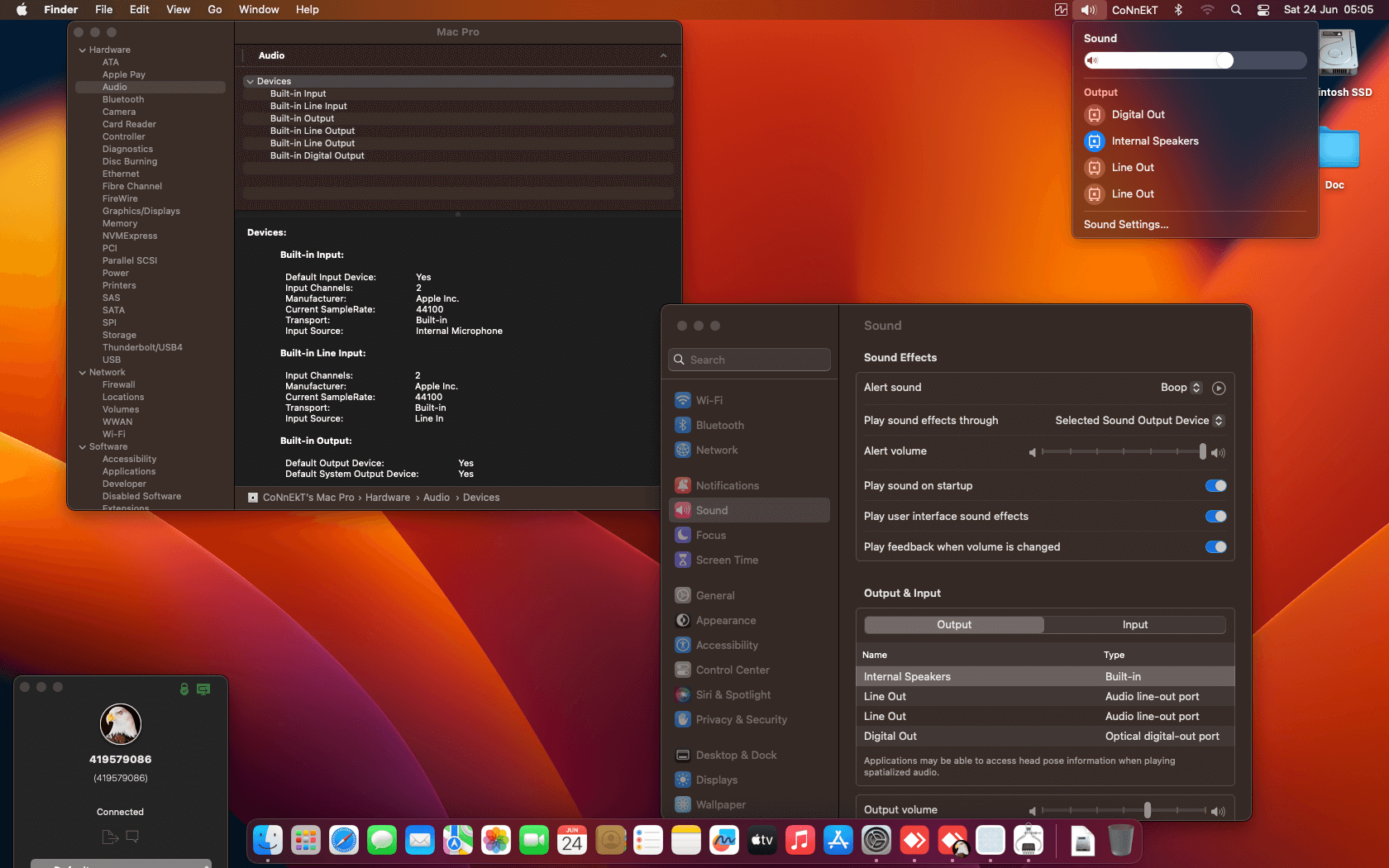The height and width of the screenshot is (868, 1389).
Task: Open Safari from the Dock
Action: point(344,841)
